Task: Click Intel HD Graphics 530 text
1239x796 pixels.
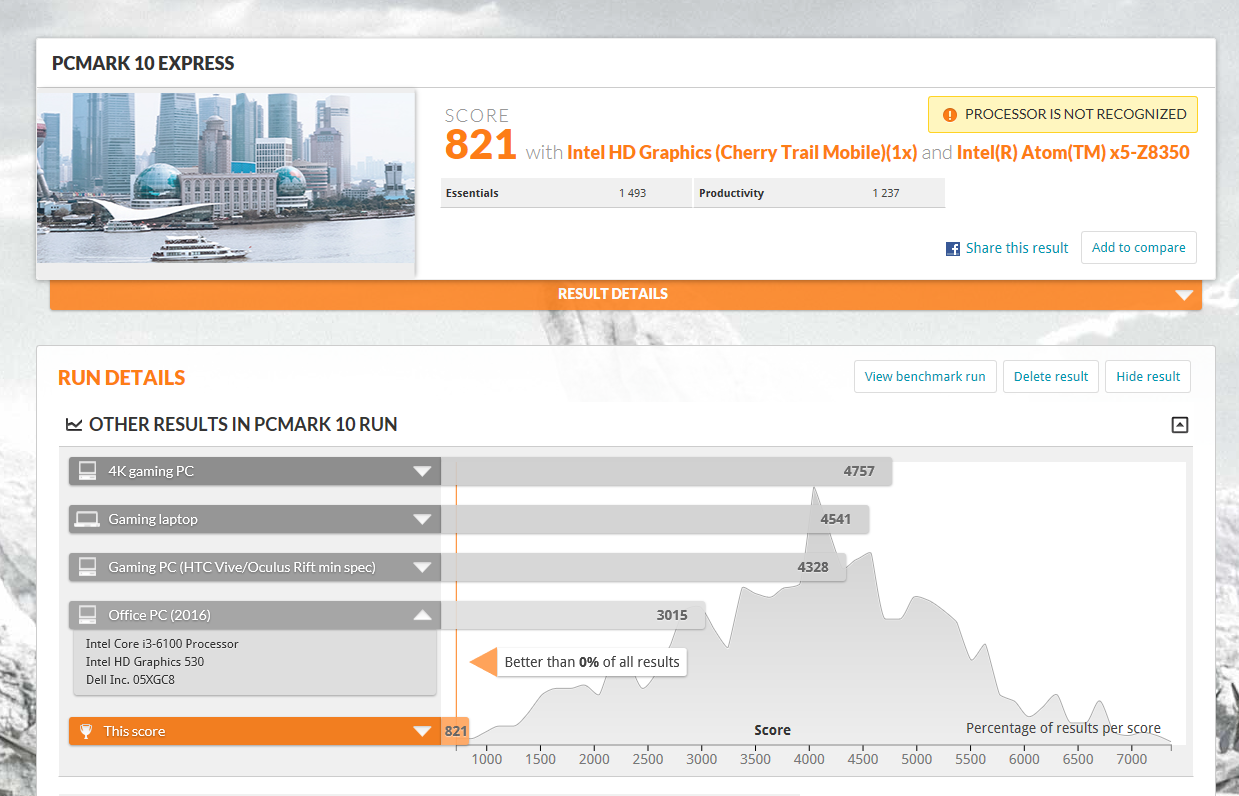Action: pyautogui.click(x=146, y=662)
